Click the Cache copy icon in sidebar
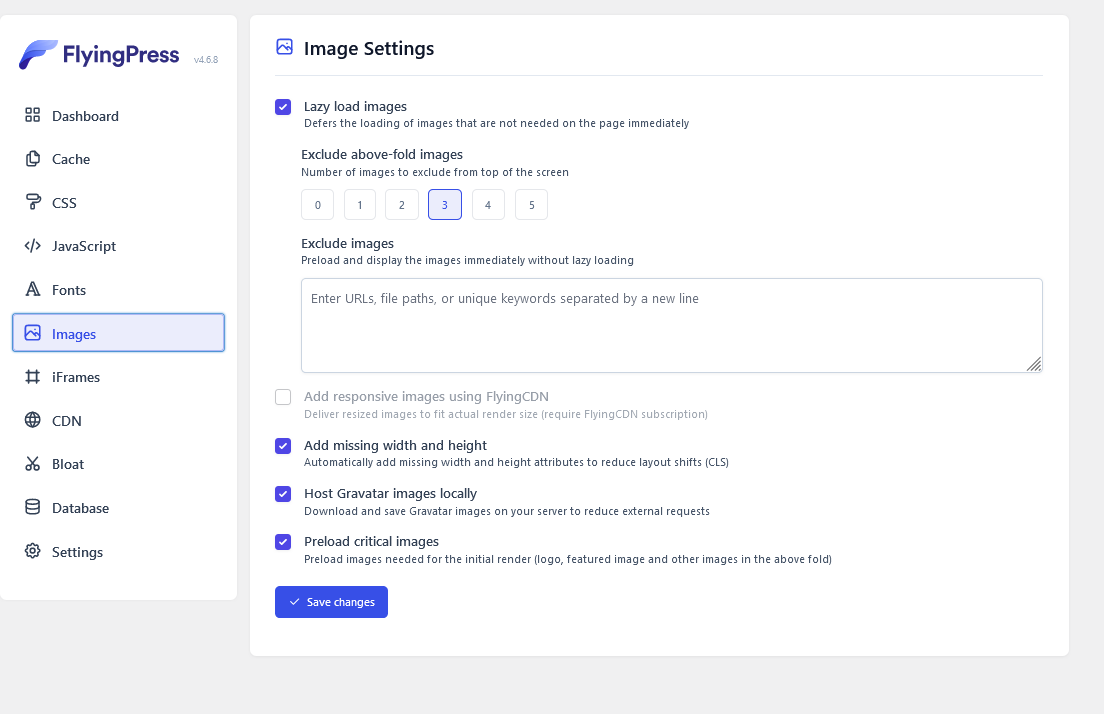 pyautogui.click(x=32, y=158)
